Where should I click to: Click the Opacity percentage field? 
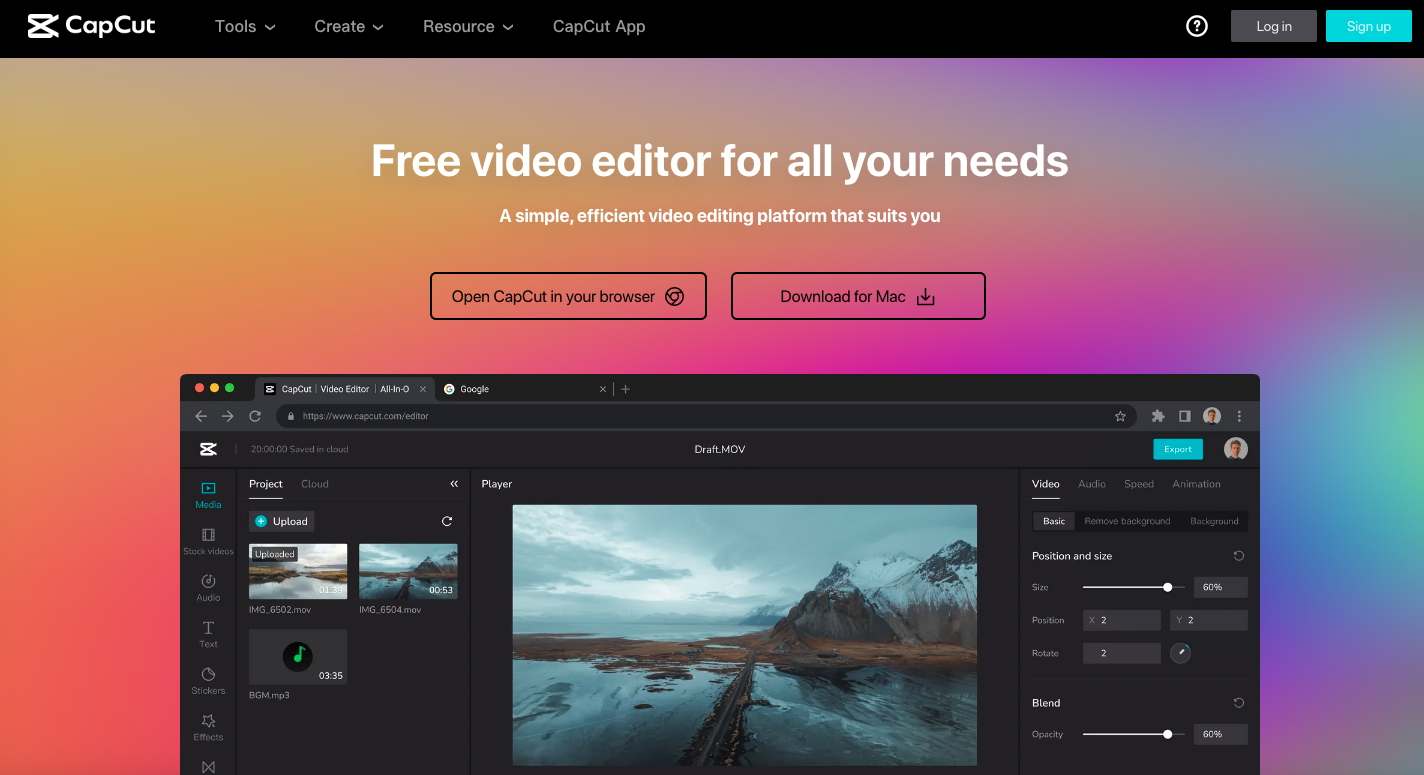coord(1221,734)
